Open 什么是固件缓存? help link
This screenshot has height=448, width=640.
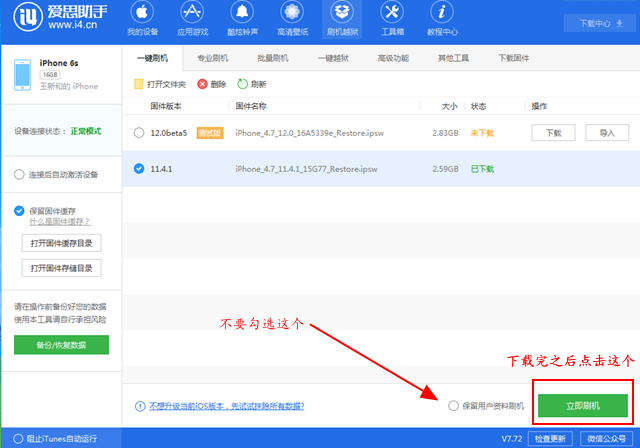click(x=65, y=221)
